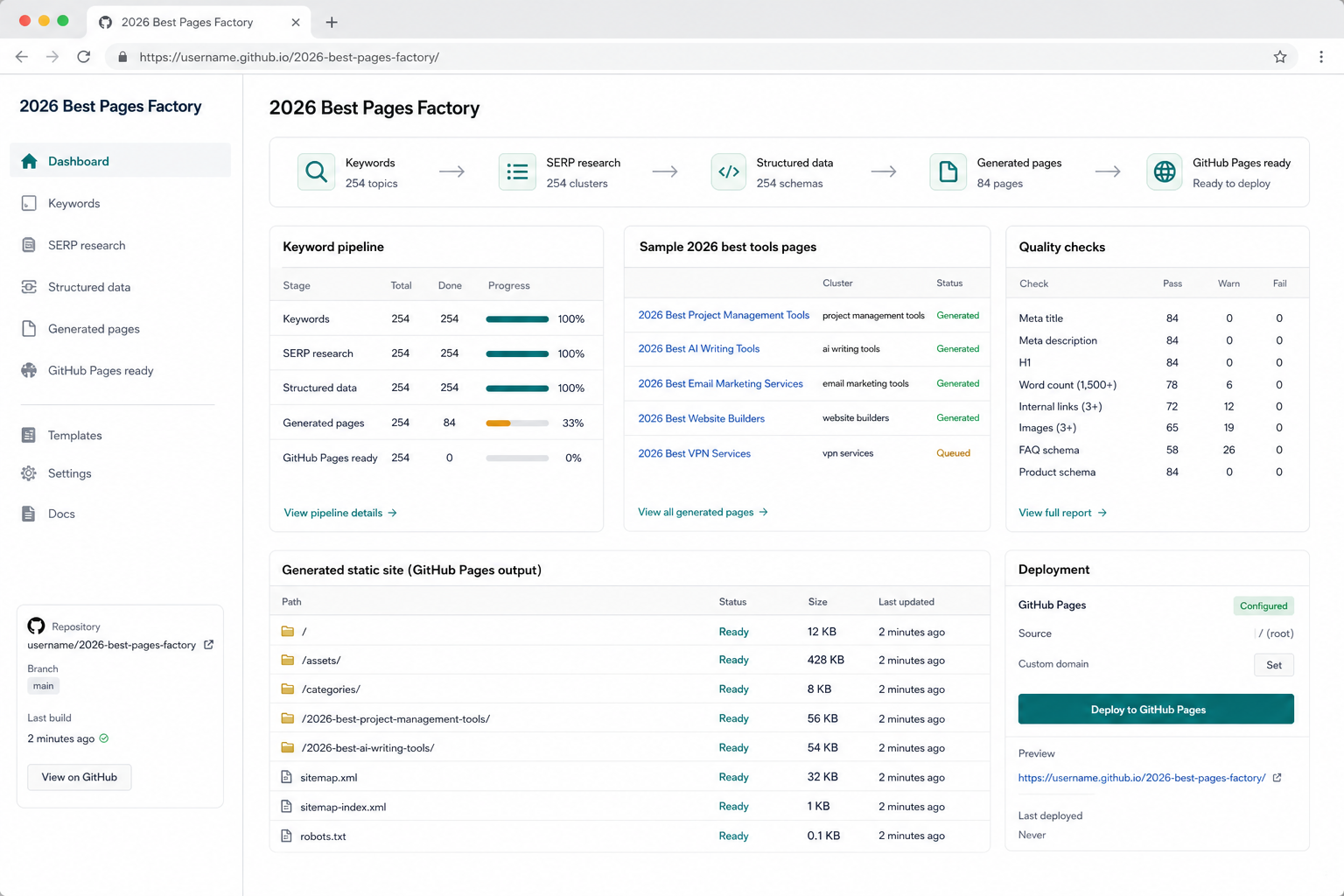Click the bookmark star icon in address bar

pyautogui.click(x=1280, y=57)
